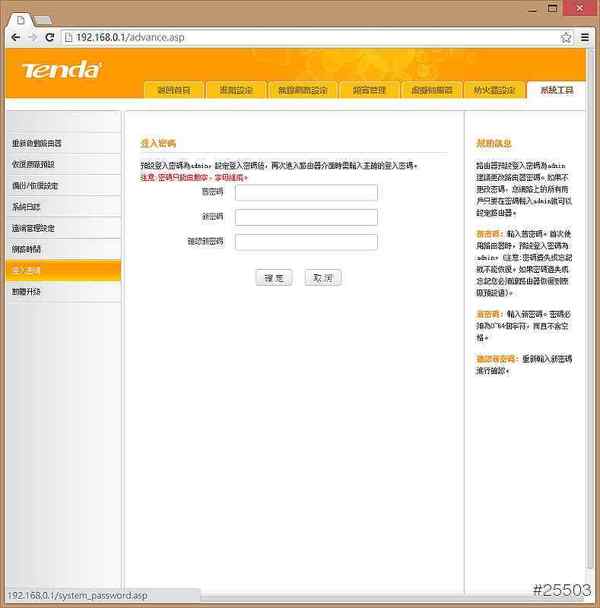600x608 pixels.
Task: Switch to the 頻寬管理 (bandwidth control) tab
Action: tap(369, 90)
